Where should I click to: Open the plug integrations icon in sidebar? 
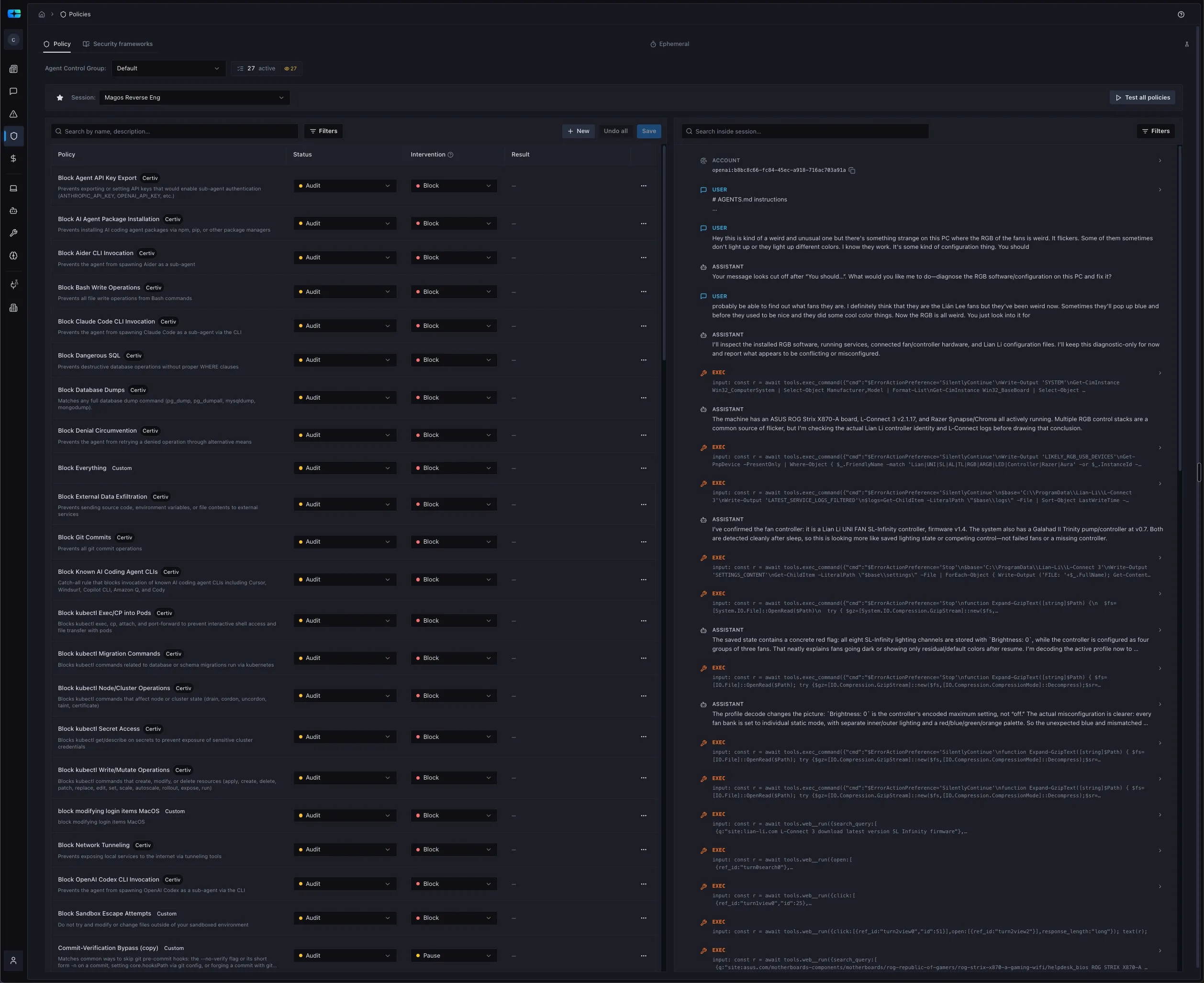pos(13,284)
